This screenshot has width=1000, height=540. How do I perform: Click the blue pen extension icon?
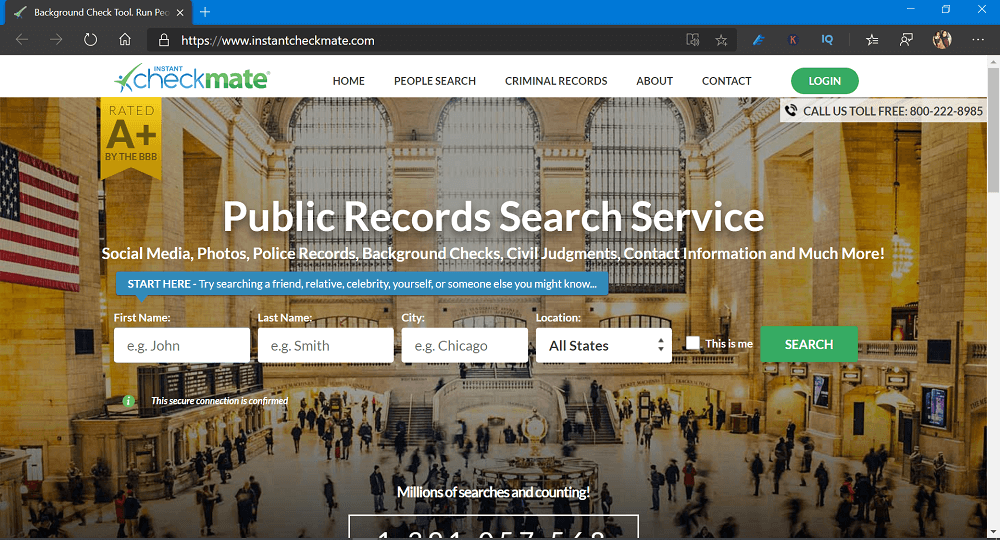click(758, 40)
